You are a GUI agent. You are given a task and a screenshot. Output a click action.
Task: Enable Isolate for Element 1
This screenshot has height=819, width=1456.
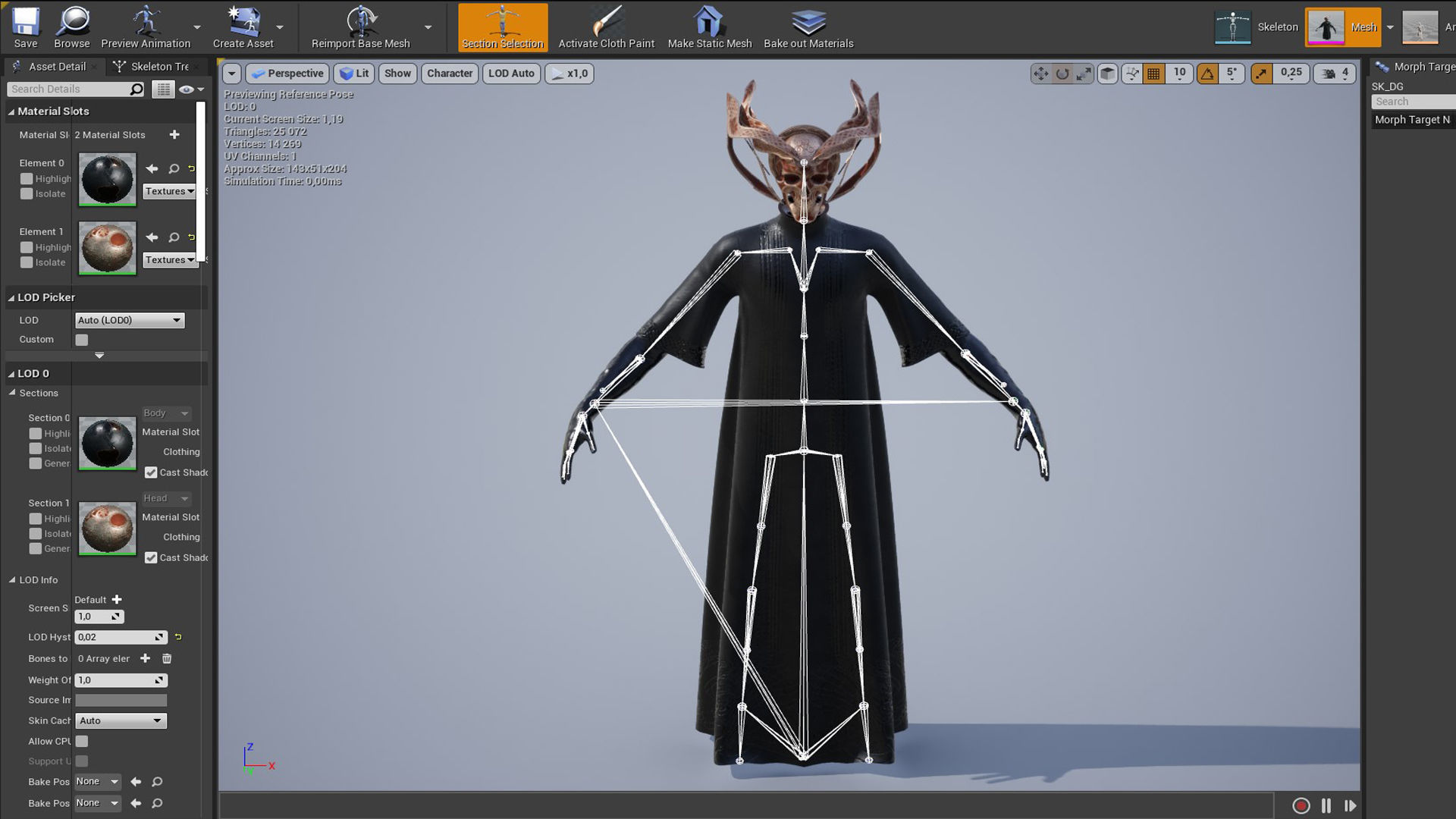27,262
